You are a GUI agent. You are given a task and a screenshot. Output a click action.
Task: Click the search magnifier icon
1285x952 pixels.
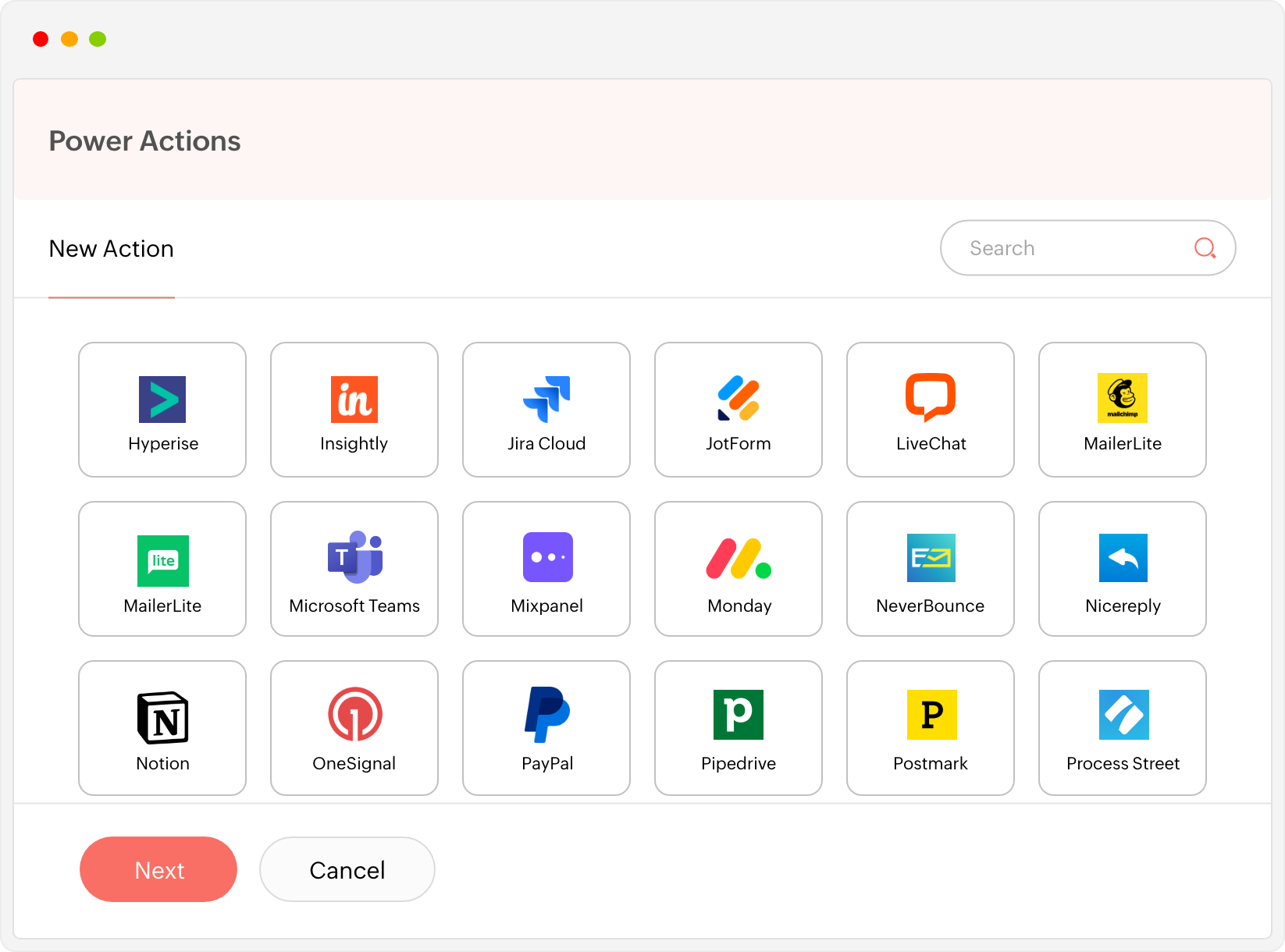point(1205,248)
